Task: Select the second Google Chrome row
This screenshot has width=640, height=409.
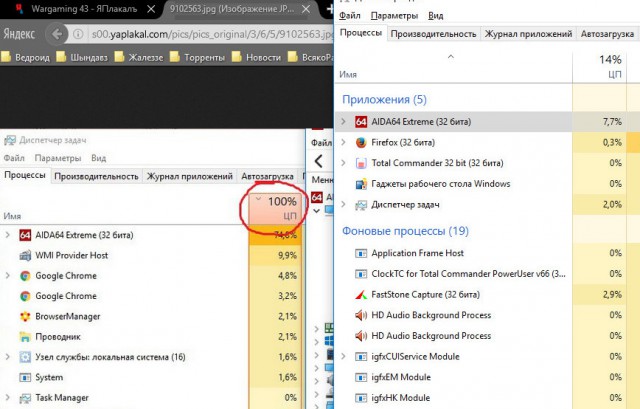Action: pos(151,296)
